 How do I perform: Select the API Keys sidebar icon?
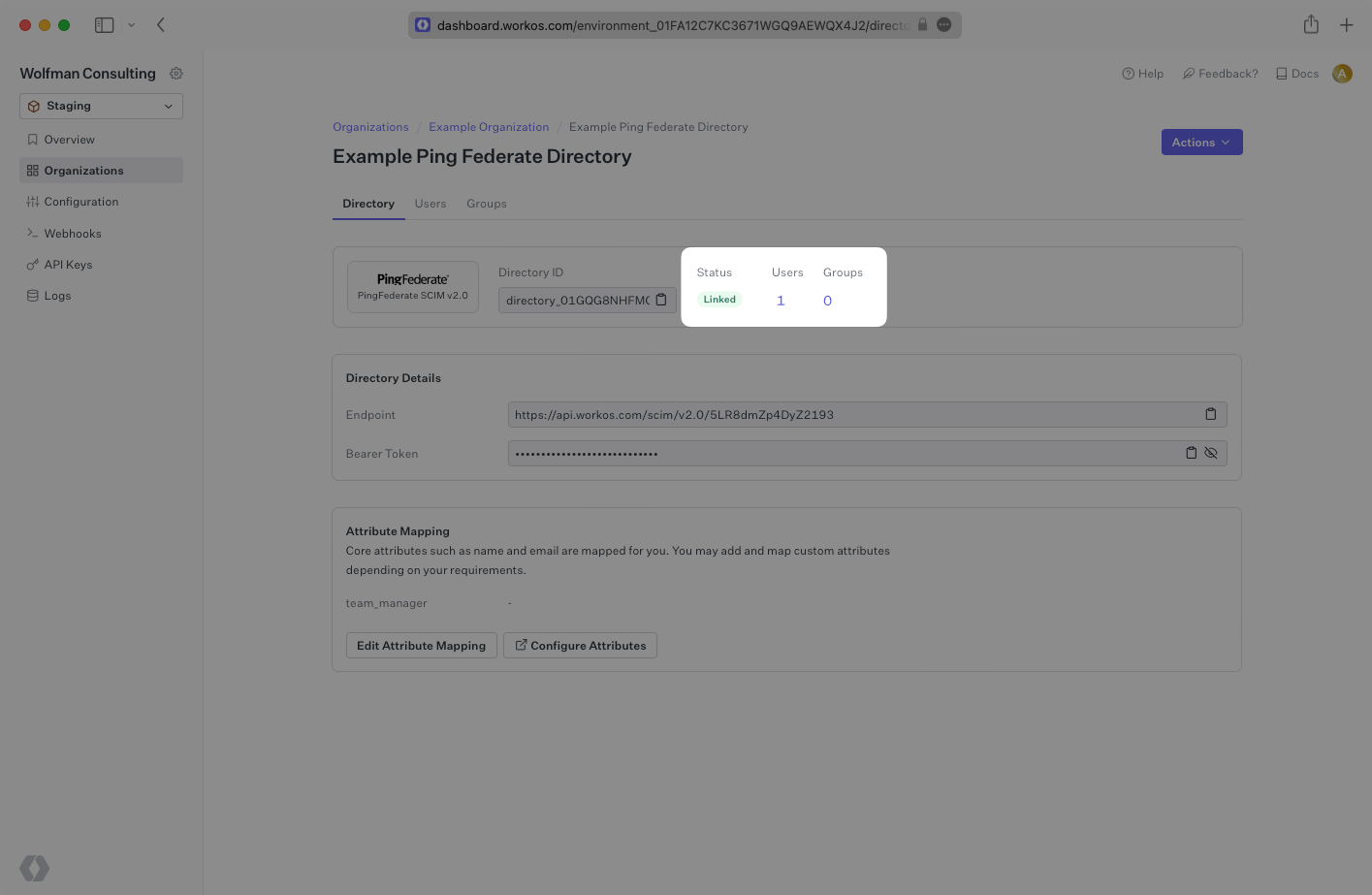click(x=34, y=264)
